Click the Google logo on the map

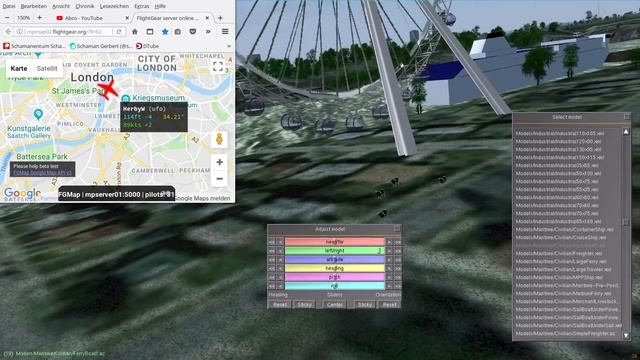click(x=22, y=193)
